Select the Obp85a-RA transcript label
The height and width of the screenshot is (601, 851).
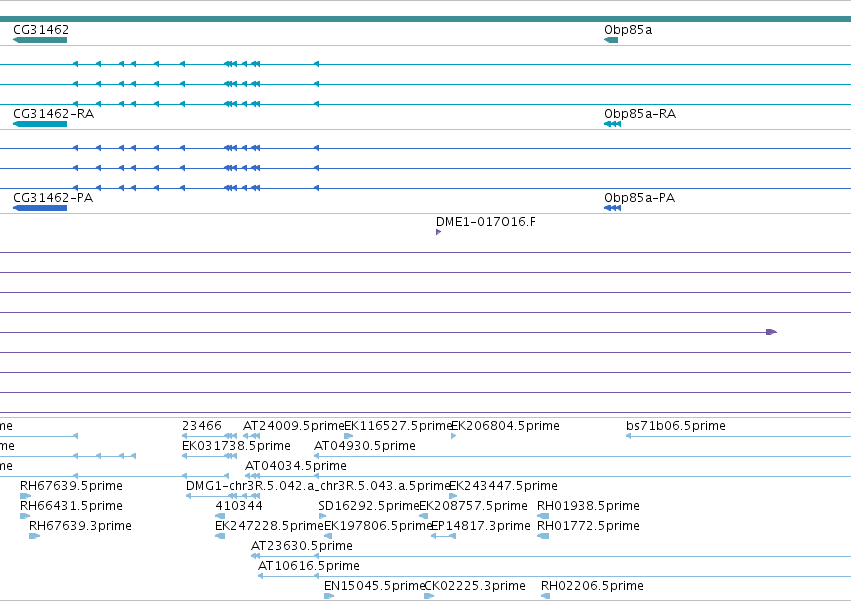click(640, 113)
